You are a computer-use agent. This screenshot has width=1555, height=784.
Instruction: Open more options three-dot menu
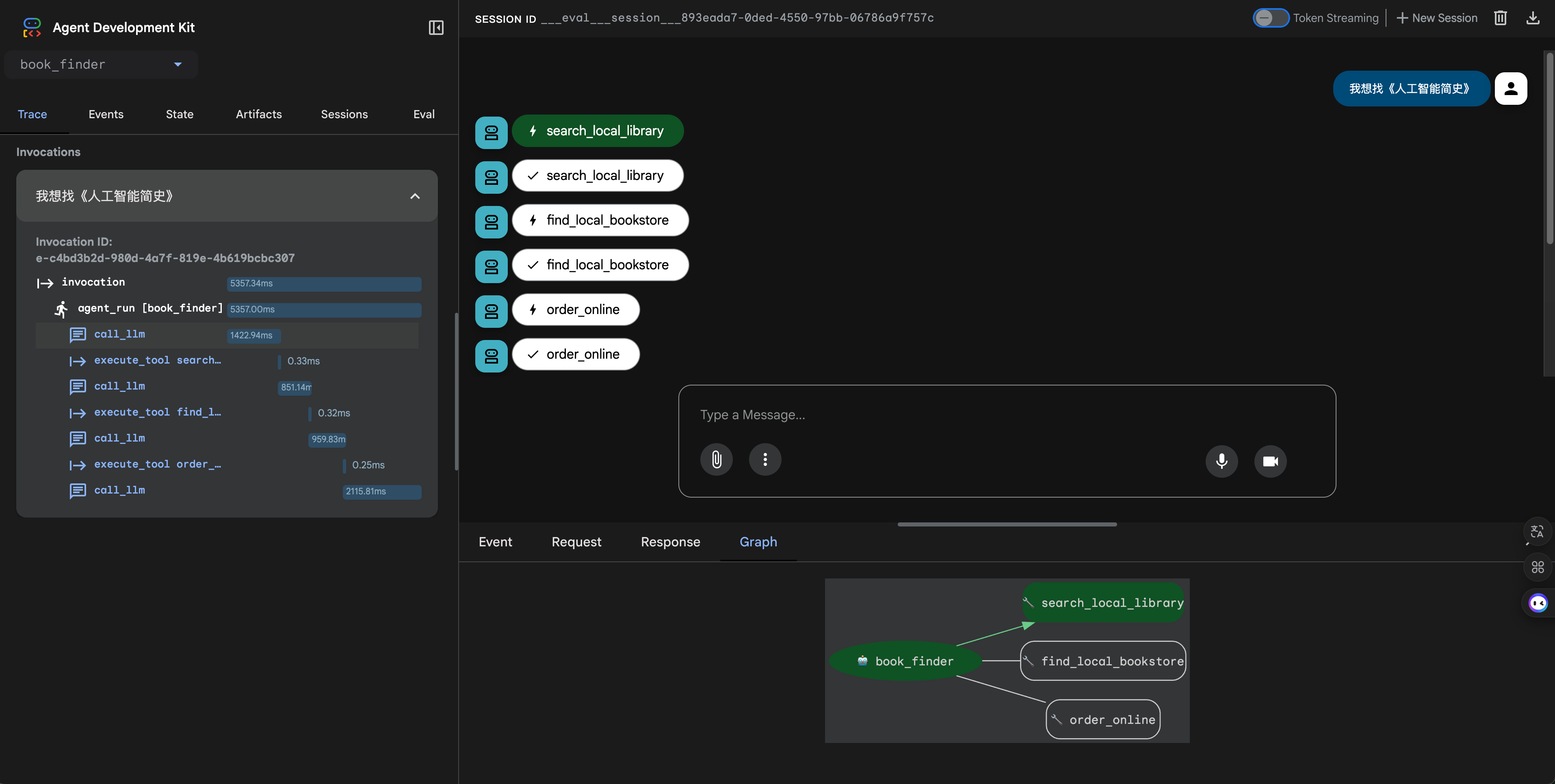coord(765,460)
